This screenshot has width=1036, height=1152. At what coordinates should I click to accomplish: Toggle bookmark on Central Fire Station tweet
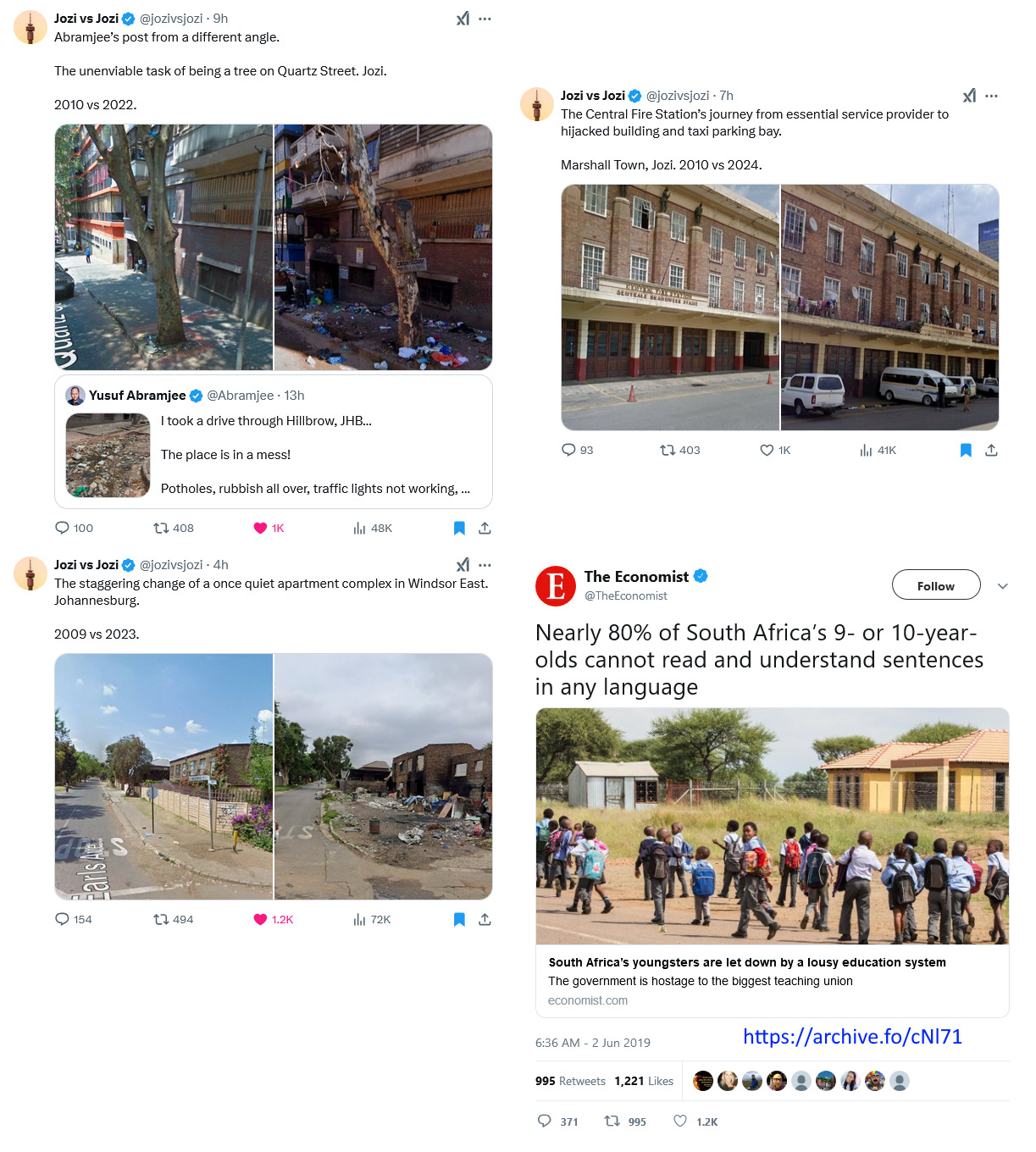click(966, 450)
